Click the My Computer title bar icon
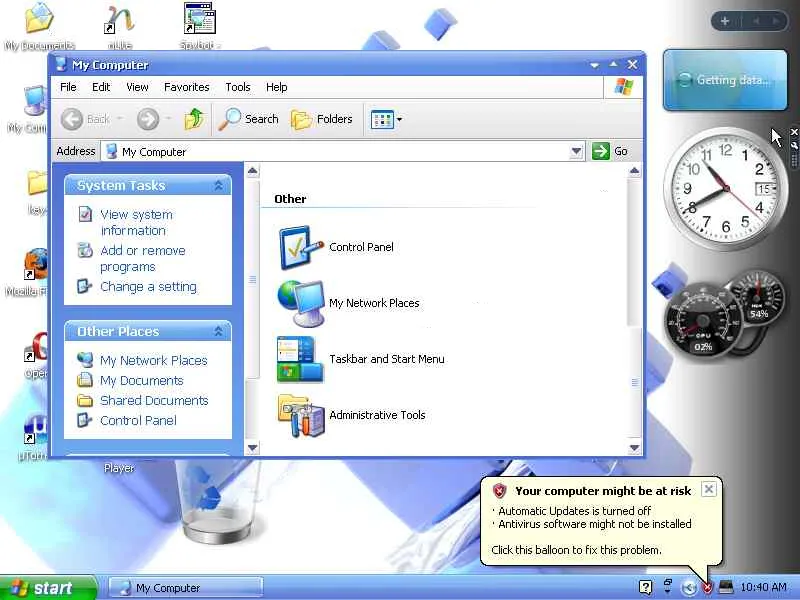The height and width of the screenshot is (600, 800). coord(61,64)
